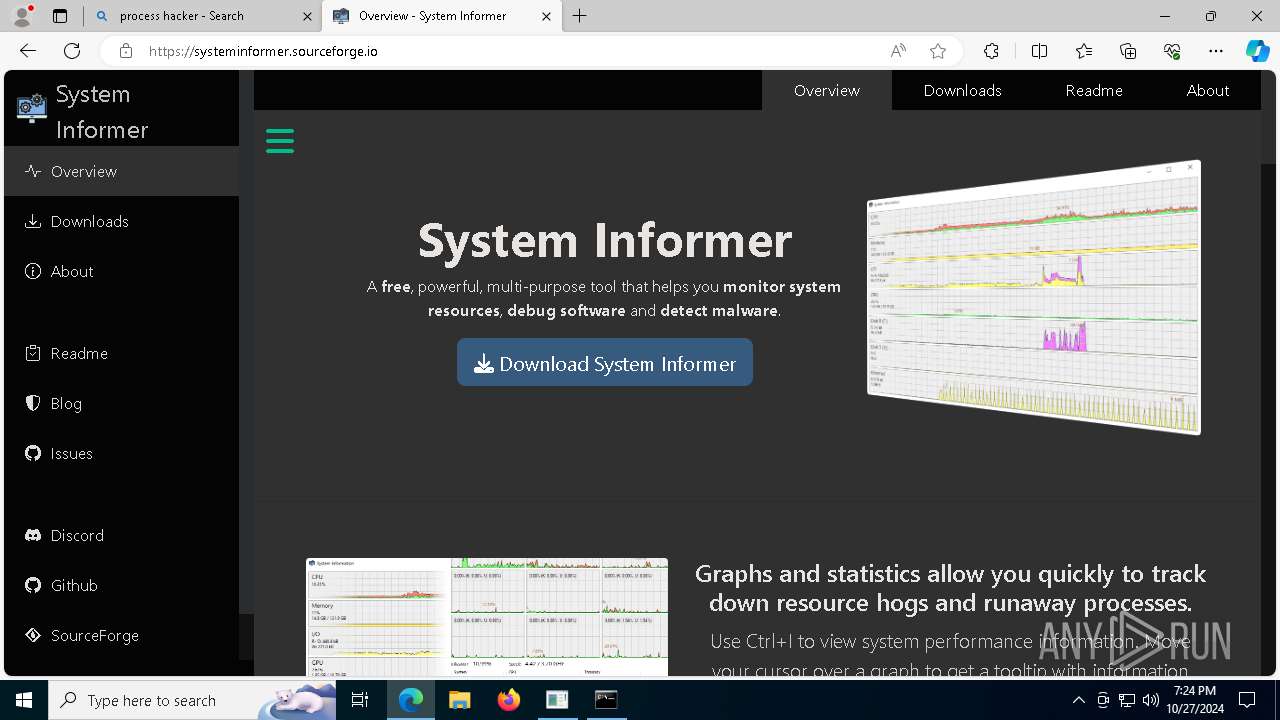
Task: Click the Readme clipboard icon in sidebar
Action: click(33, 353)
